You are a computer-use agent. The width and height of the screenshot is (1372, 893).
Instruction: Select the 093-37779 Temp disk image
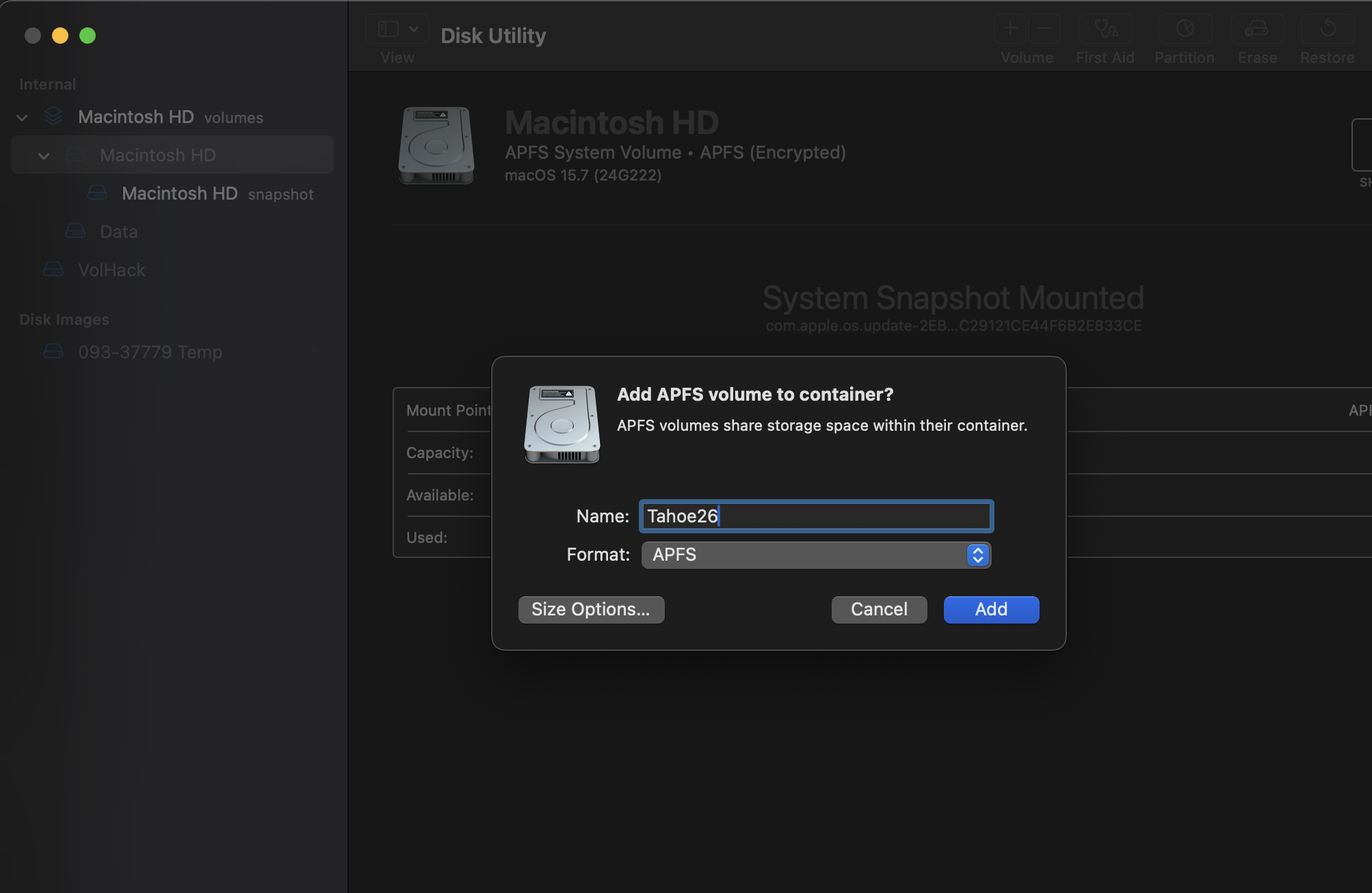(x=150, y=352)
